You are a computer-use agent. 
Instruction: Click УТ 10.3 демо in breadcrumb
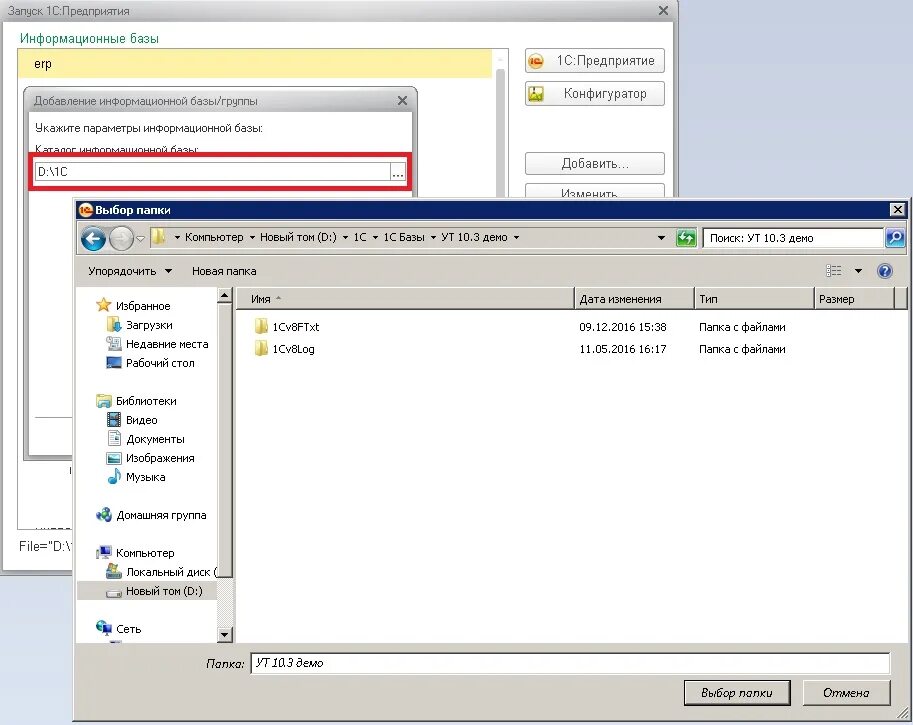pos(474,238)
